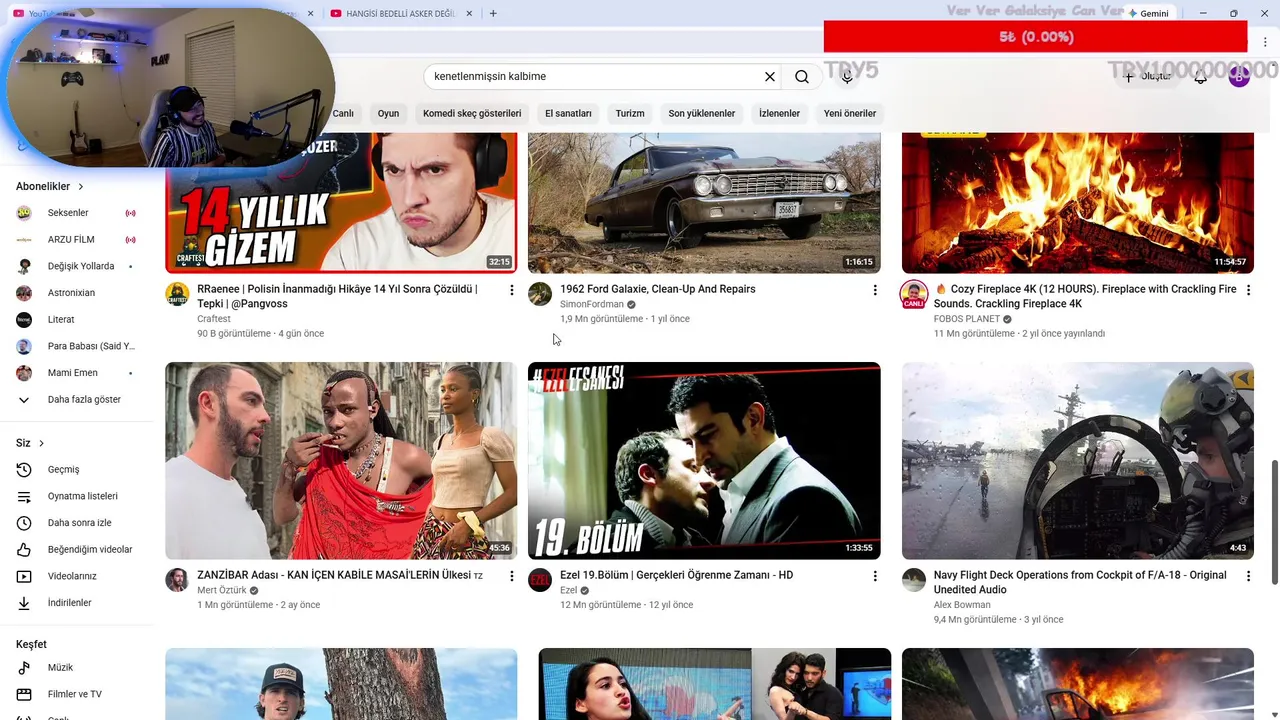The height and width of the screenshot is (720, 1280).
Task: Open the Ezel channel avatar
Action: pos(540,580)
